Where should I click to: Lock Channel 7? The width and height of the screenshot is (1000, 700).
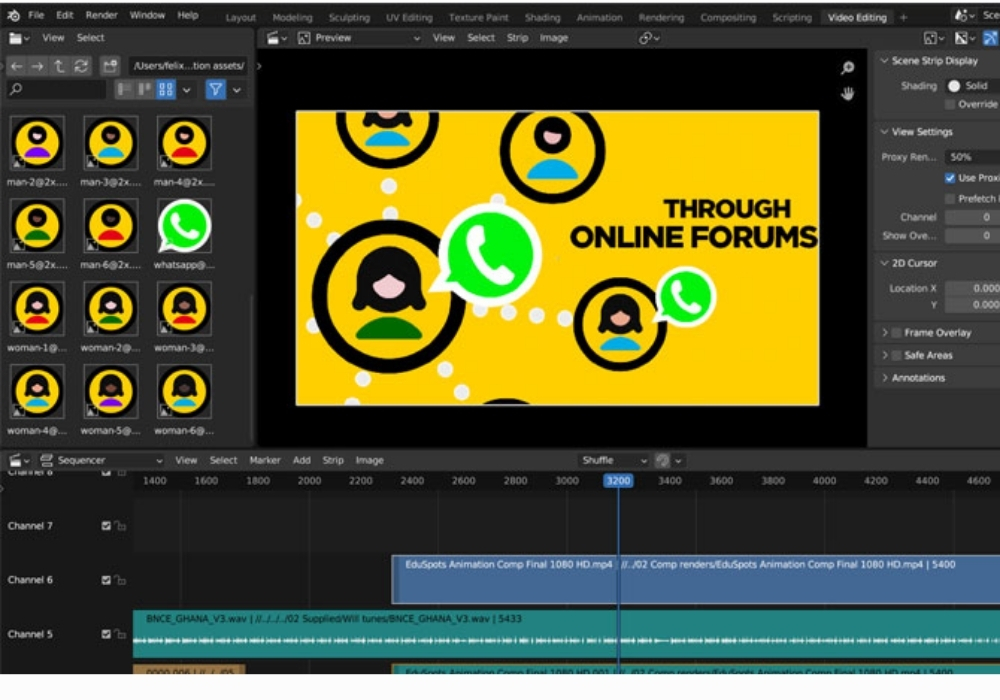(121, 527)
